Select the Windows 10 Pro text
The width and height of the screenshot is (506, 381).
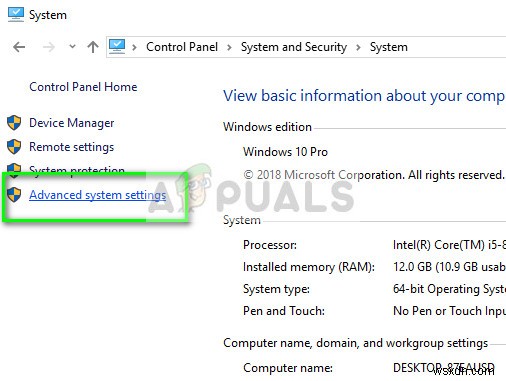pyautogui.click(x=285, y=152)
